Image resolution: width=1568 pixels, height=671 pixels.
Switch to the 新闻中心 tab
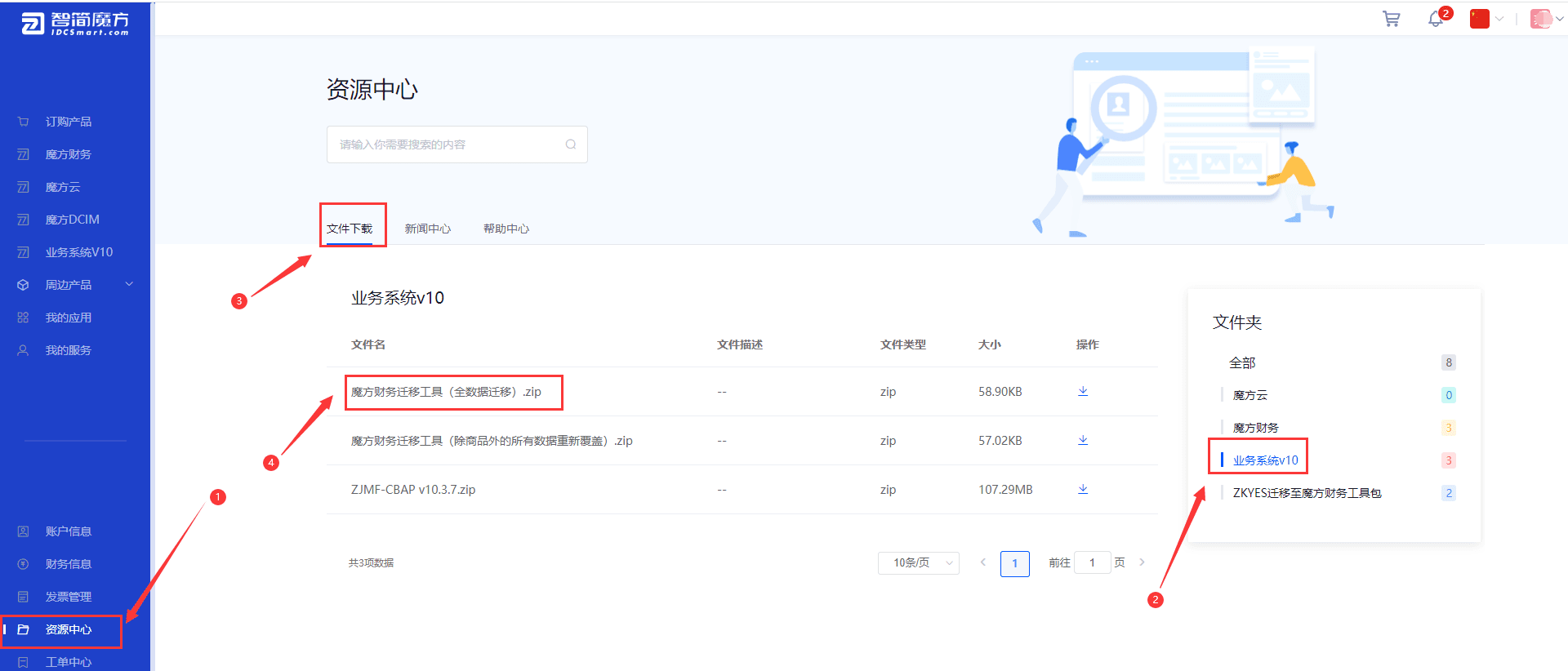tap(428, 229)
